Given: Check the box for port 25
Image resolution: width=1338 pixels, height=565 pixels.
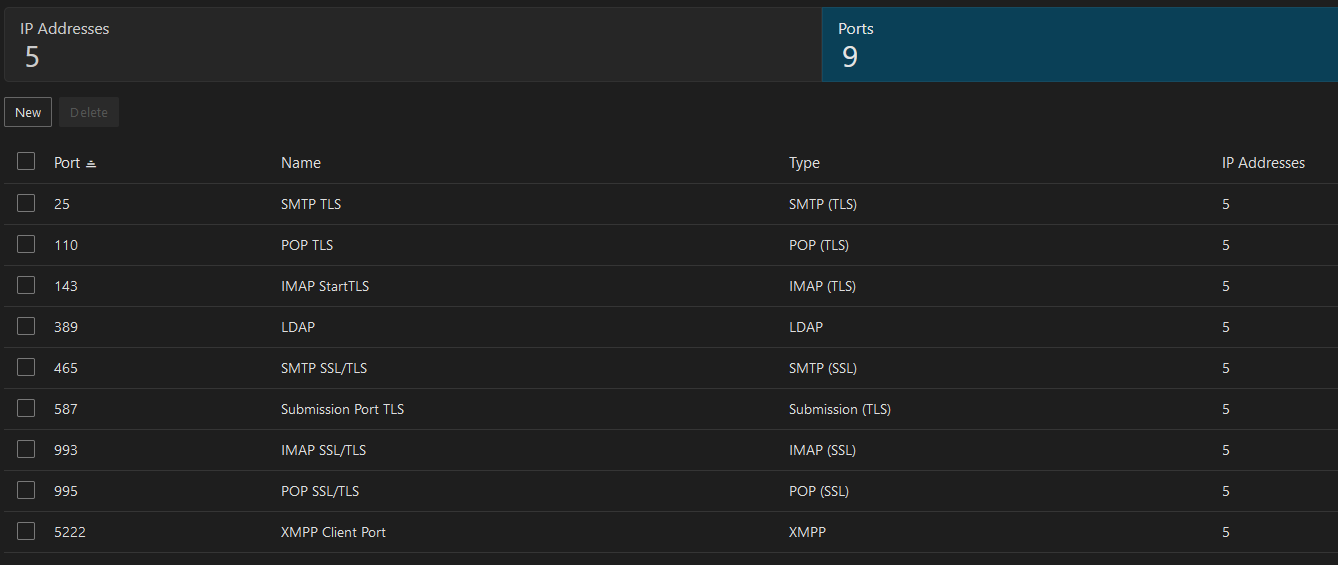Looking at the screenshot, I should tap(26, 204).
